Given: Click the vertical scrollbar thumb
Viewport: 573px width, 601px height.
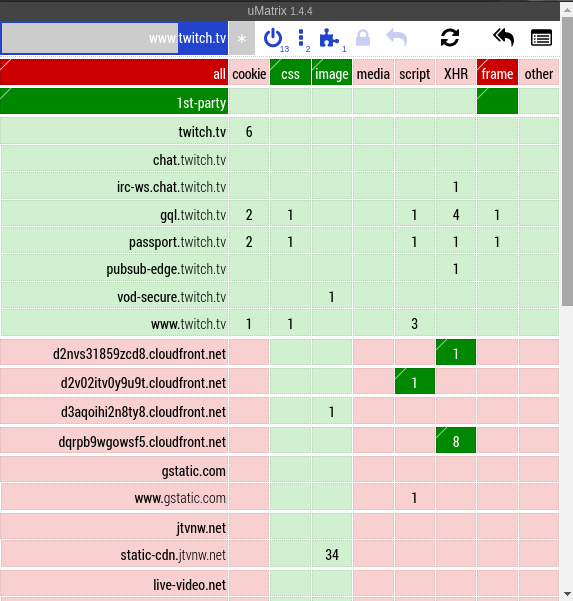Looking at the screenshot, I should pyautogui.click(x=567, y=161).
